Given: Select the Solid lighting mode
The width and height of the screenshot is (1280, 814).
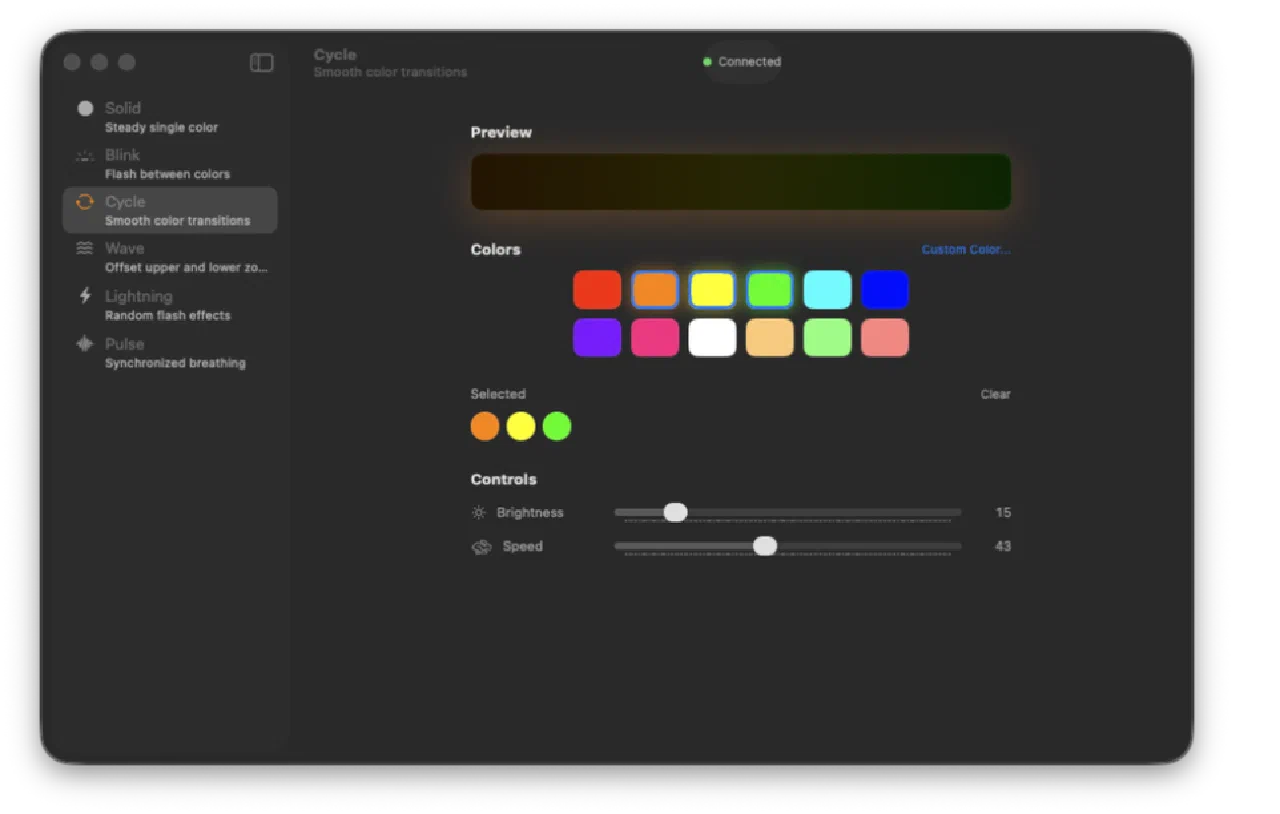Looking at the screenshot, I should [x=170, y=117].
